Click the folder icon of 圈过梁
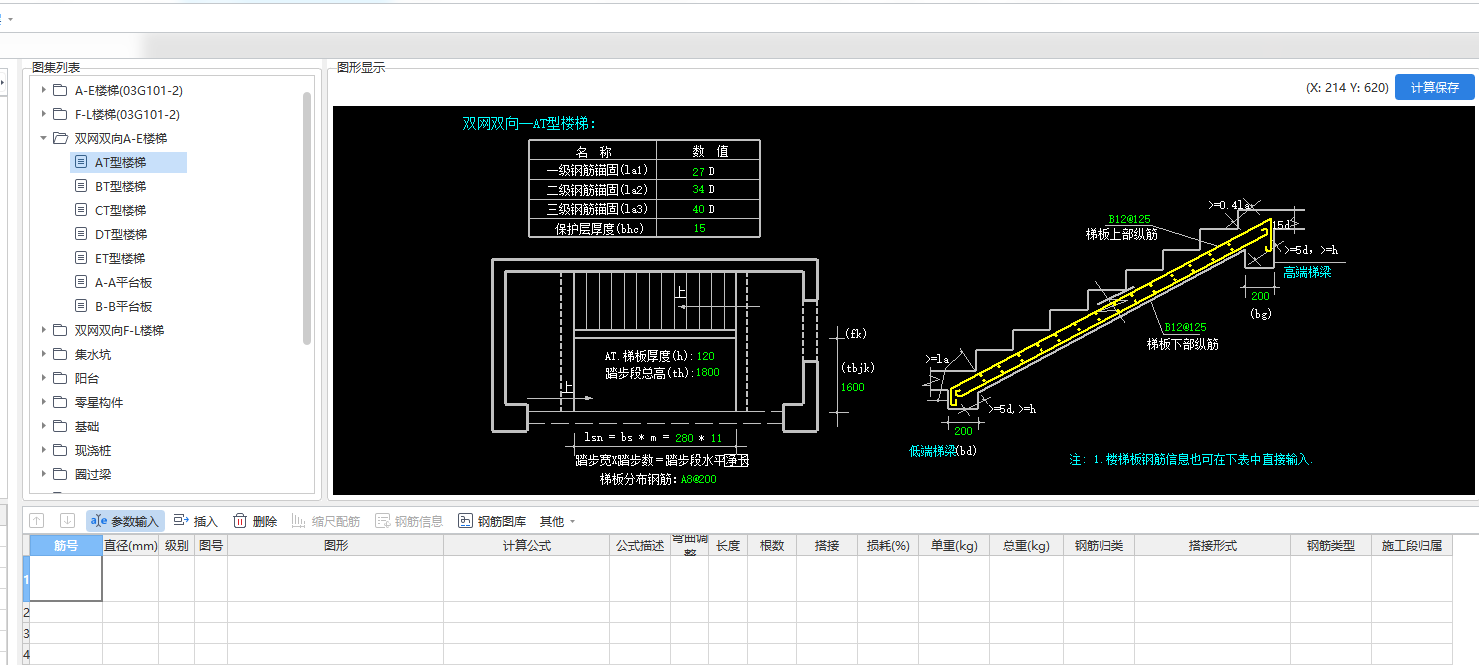Viewport: 1479px width, 665px height. (60, 474)
